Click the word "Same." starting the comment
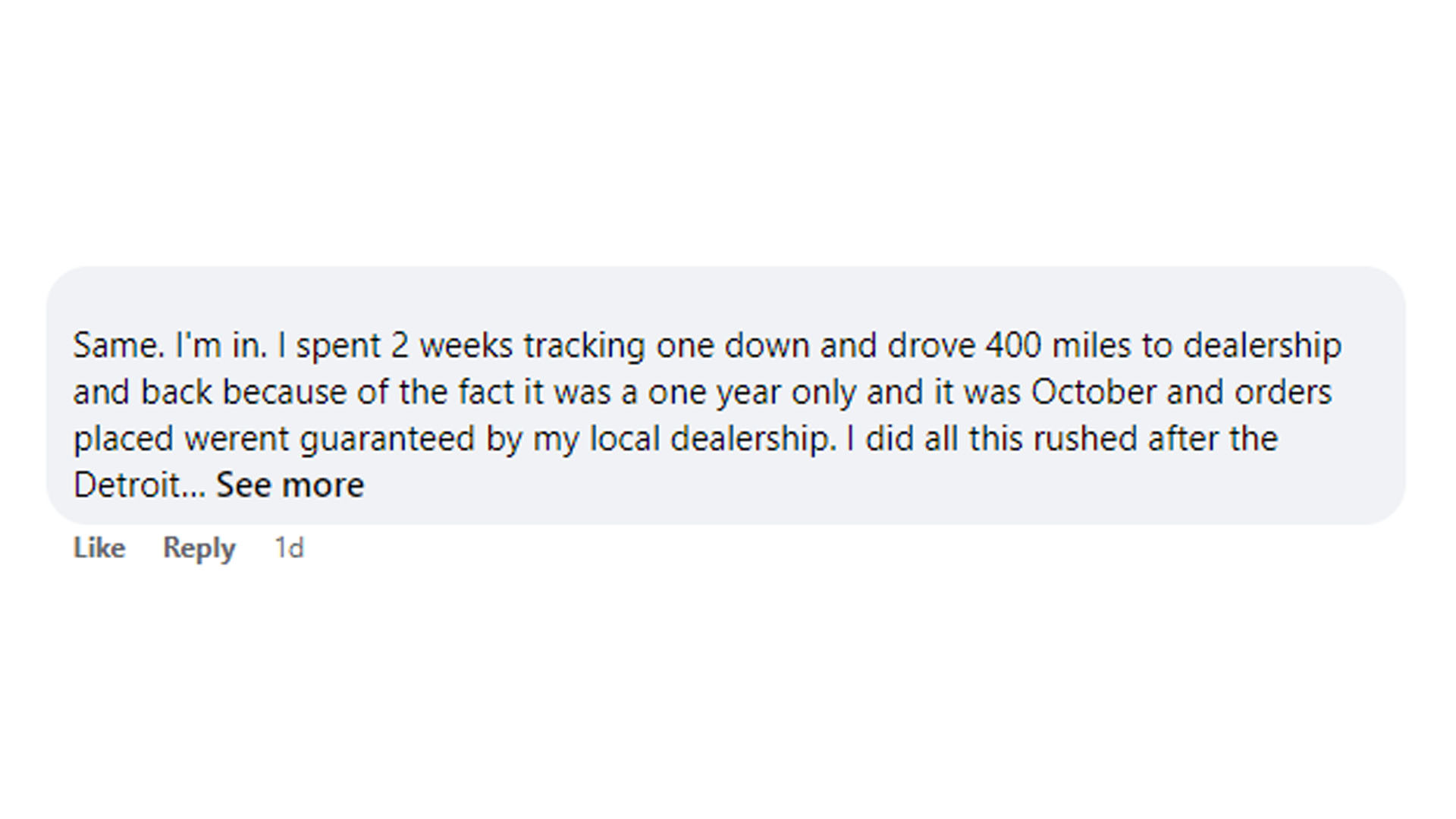The width and height of the screenshot is (1456, 819). click(119, 346)
